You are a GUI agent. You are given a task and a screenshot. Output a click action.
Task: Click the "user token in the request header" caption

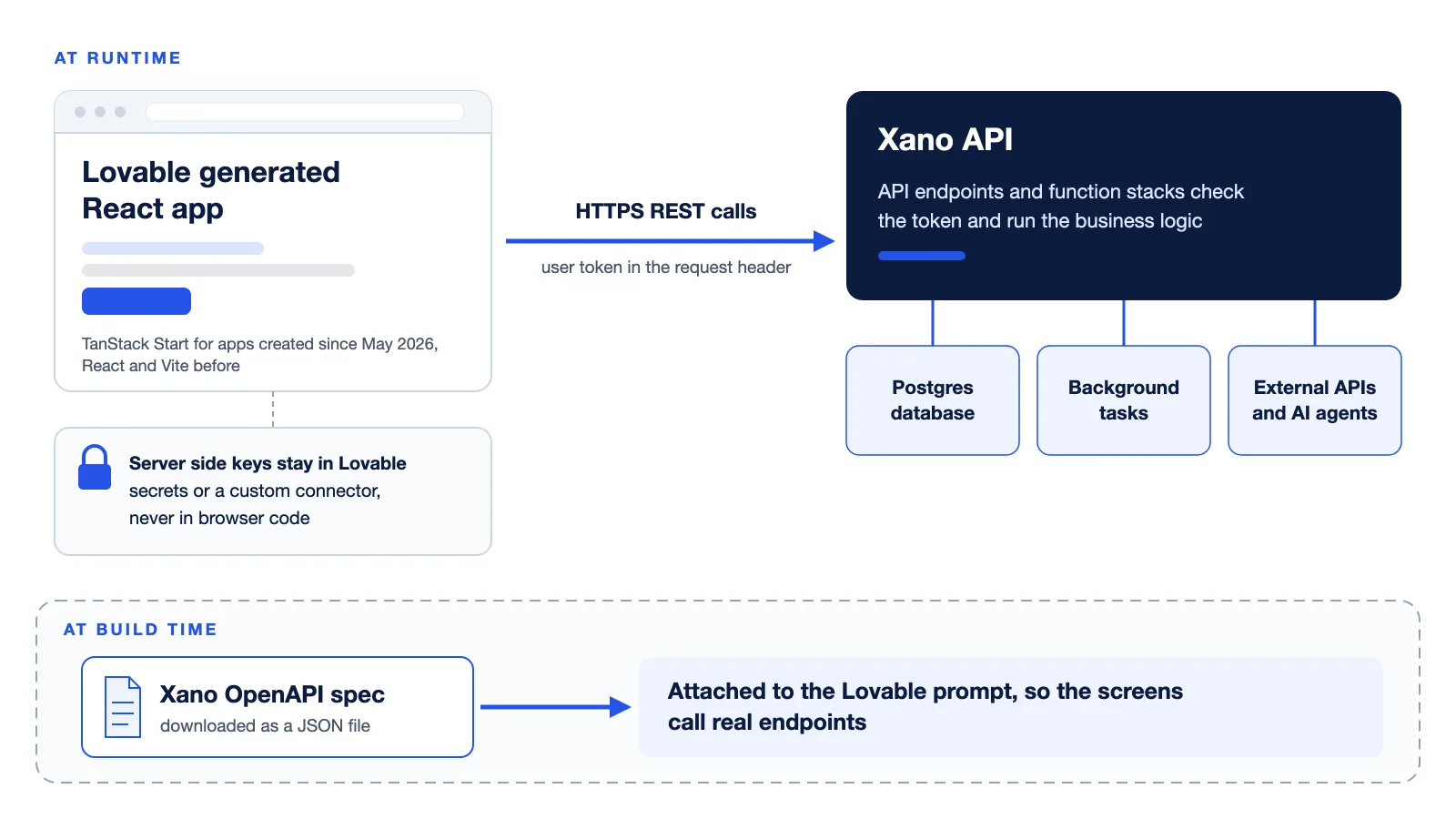666,268
